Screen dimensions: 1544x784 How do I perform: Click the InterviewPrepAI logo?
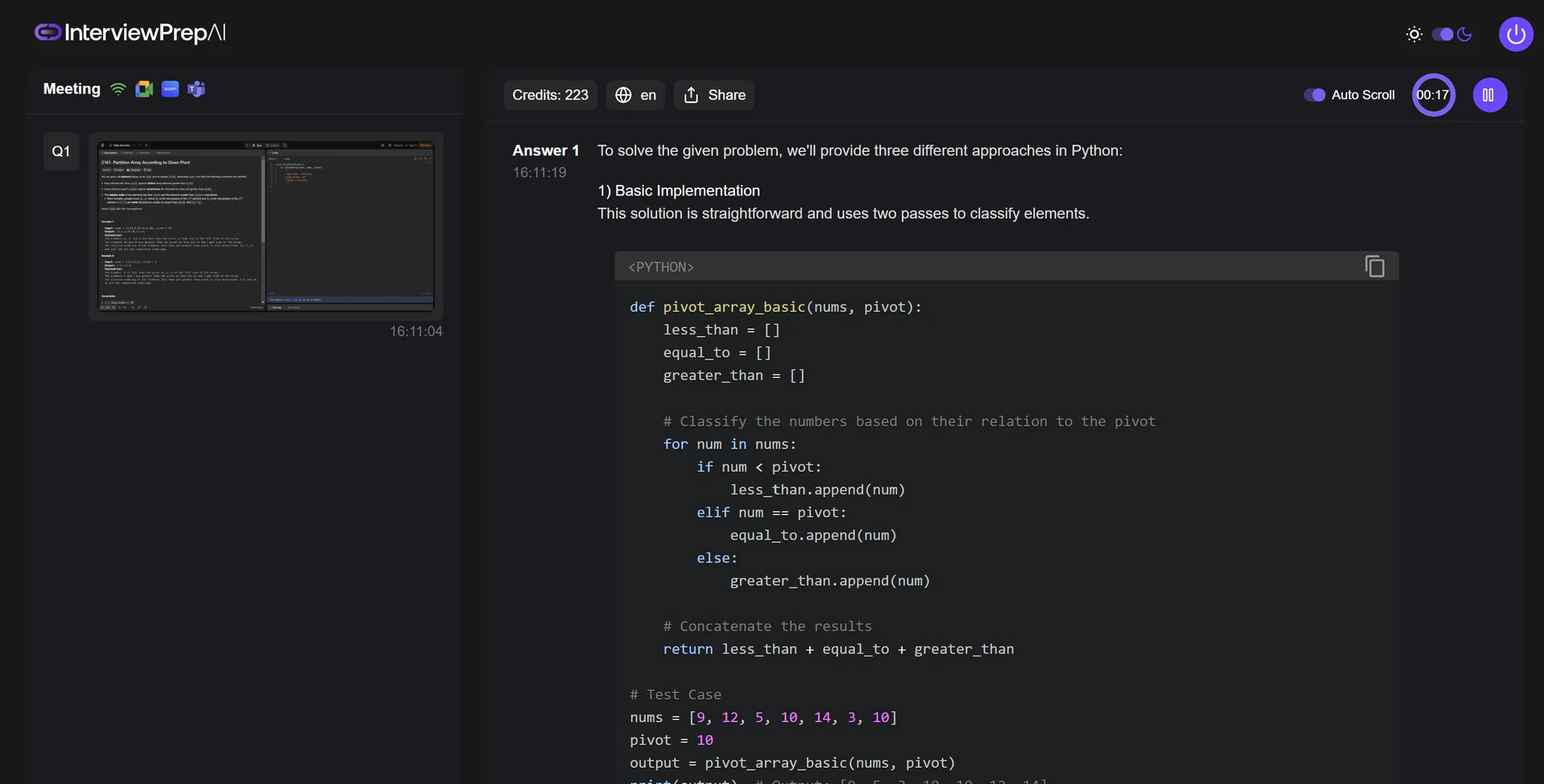point(129,33)
